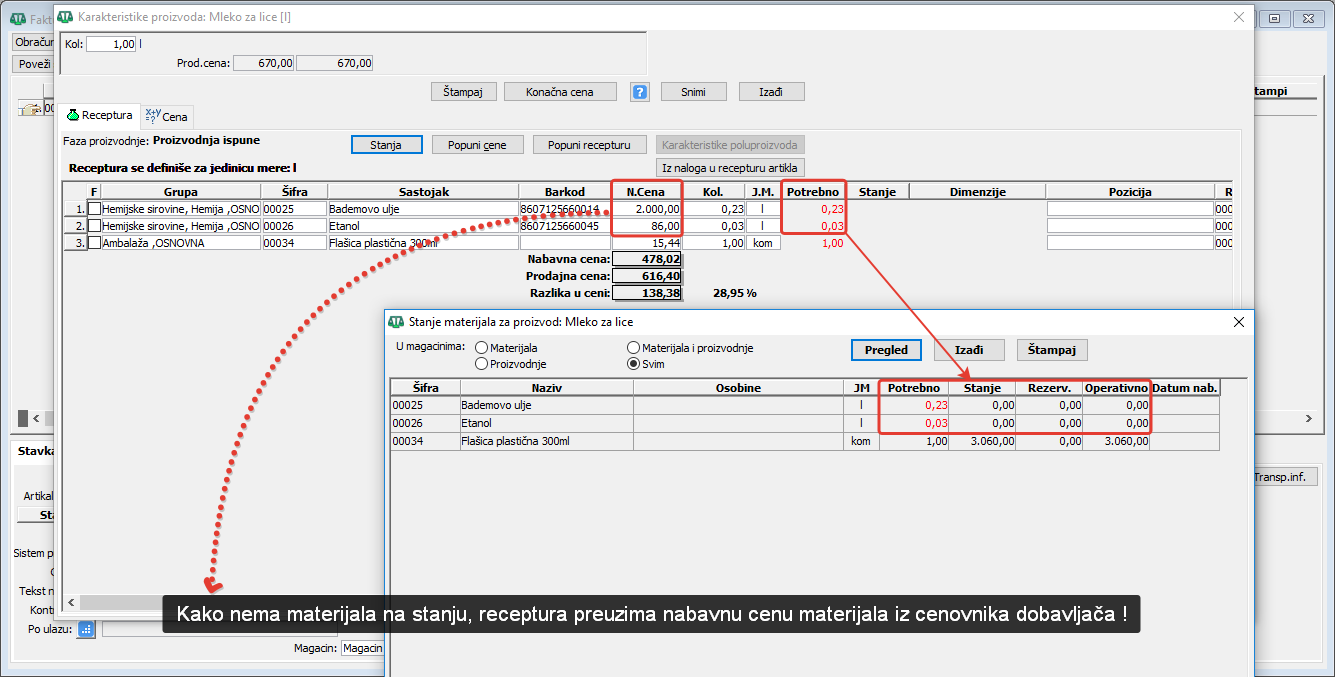Viewport: 1335px width, 677px height.
Task: Click the Snimi button to save
Action: click(692, 92)
